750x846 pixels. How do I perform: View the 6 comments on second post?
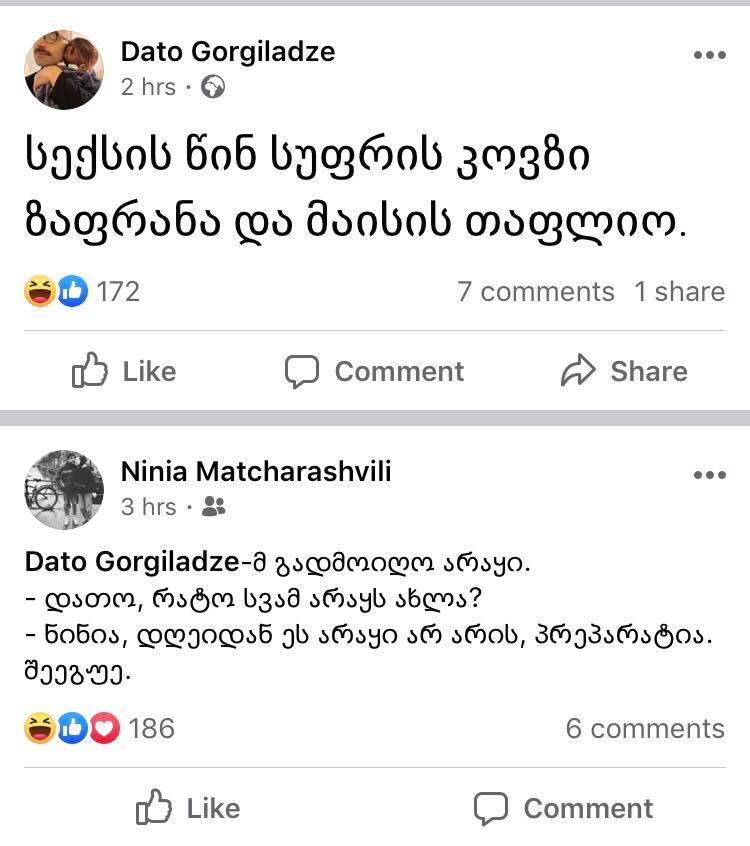pyautogui.click(x=644, y=728)
